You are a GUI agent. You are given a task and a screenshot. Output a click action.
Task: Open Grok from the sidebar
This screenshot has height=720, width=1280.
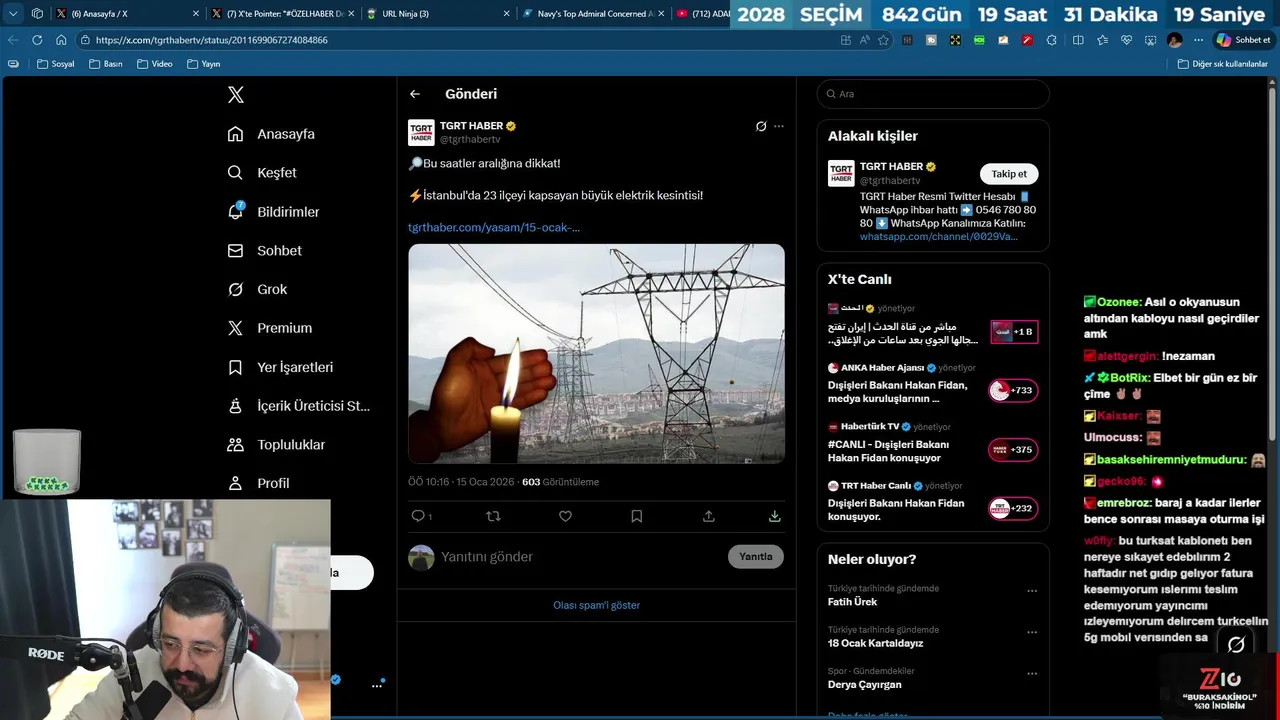(257, 289)
